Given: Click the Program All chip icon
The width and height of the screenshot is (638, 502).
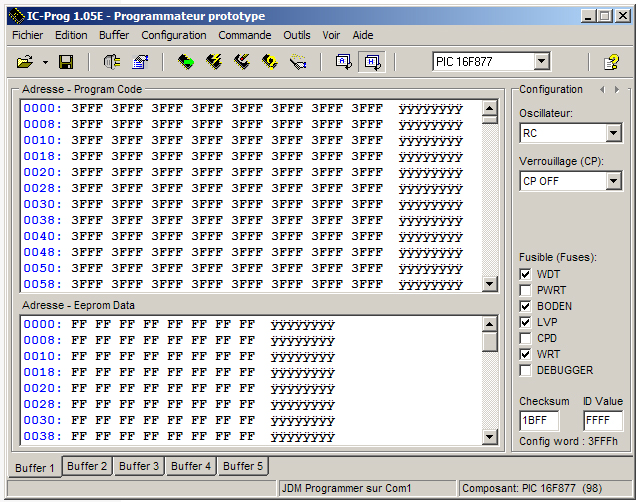Looking at the screenshot, I should click(214, 62).
